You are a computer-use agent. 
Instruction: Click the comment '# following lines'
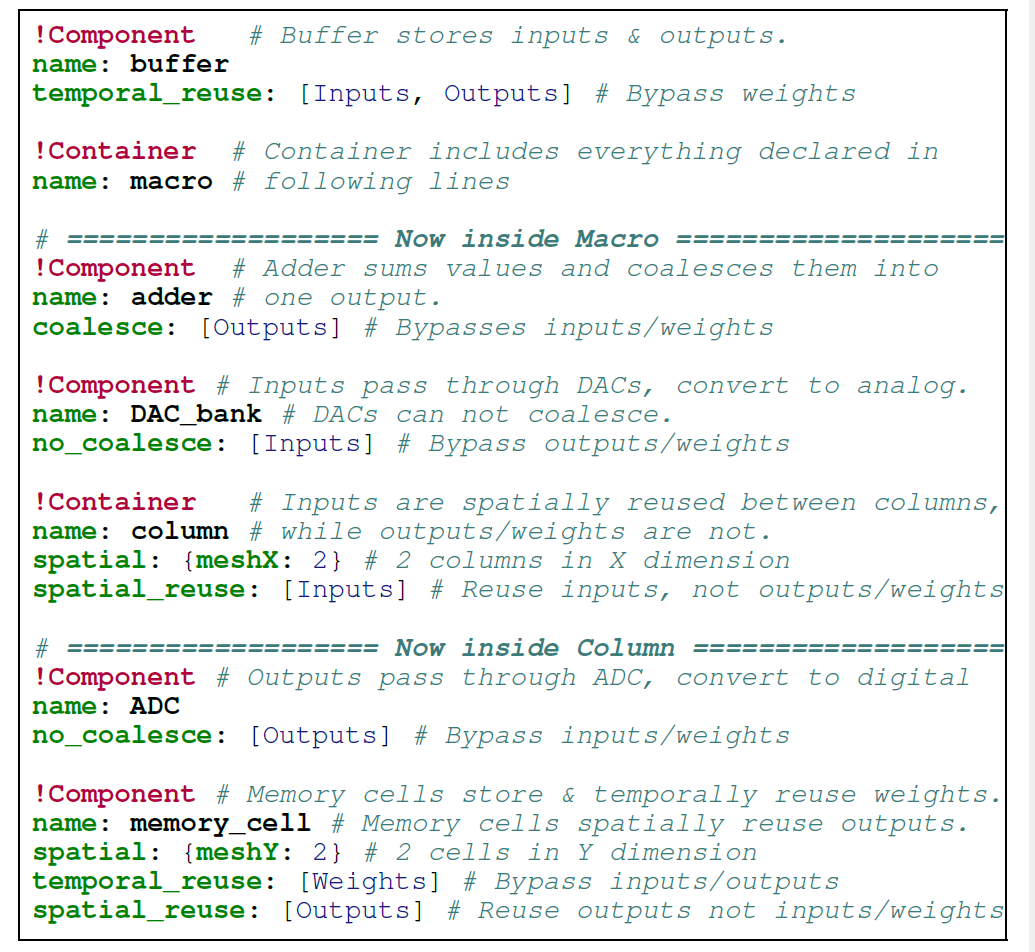372,181
